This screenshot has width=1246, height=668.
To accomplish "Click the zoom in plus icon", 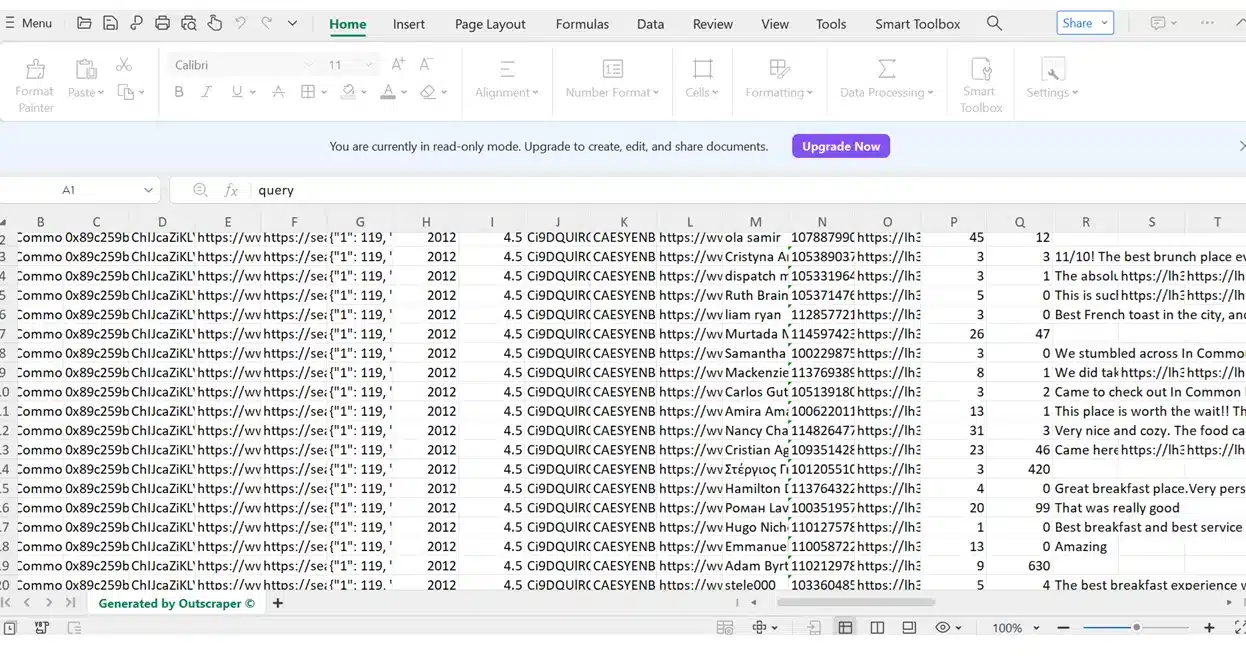I will [1209, 628].
